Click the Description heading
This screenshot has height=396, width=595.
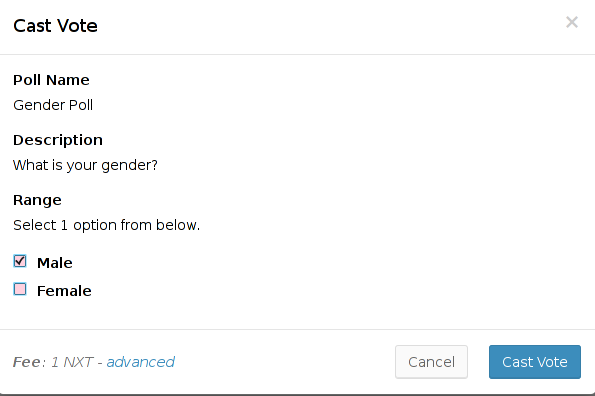click(58, 140)
